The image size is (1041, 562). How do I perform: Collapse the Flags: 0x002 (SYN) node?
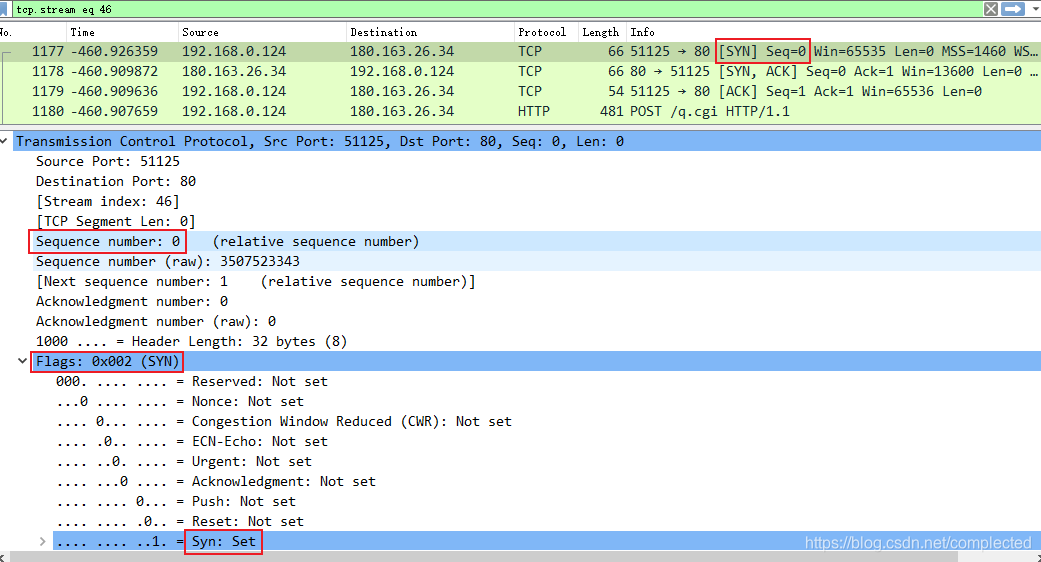pyautogui.click(x=23, y=361)
